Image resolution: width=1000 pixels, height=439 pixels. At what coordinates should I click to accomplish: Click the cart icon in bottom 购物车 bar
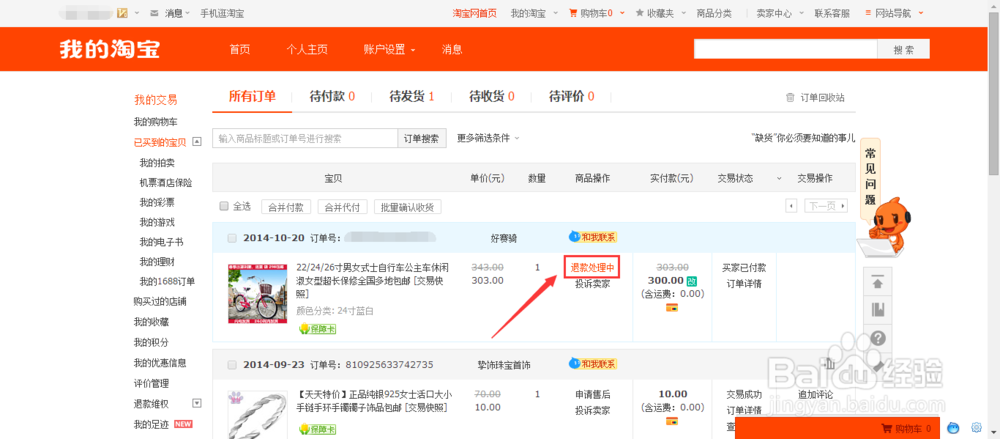[886, 429]
